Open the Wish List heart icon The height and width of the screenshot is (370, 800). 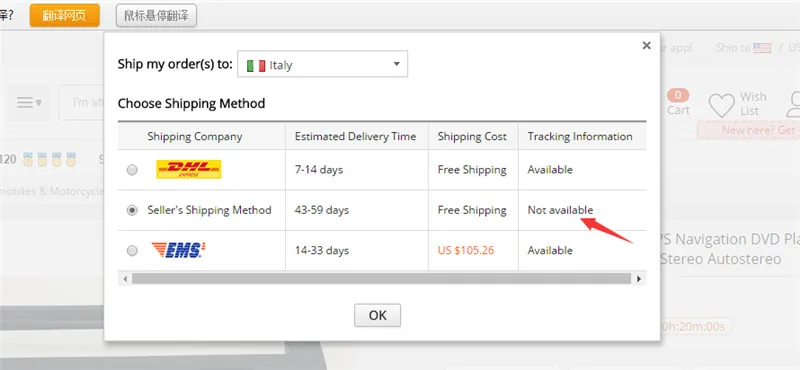point(721,106)
